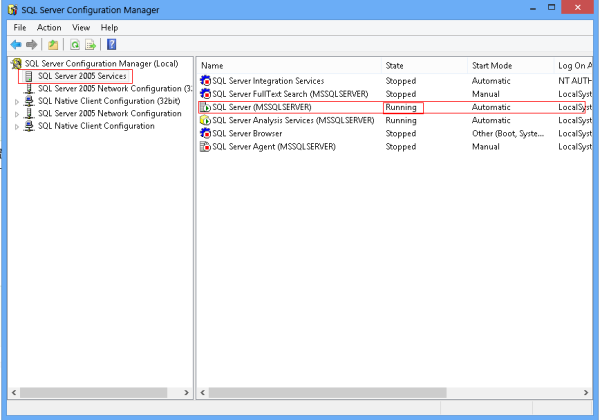The height and width of the screenshot is (420, 600).
Task: Open the Action menu
Action: point(49,28)
